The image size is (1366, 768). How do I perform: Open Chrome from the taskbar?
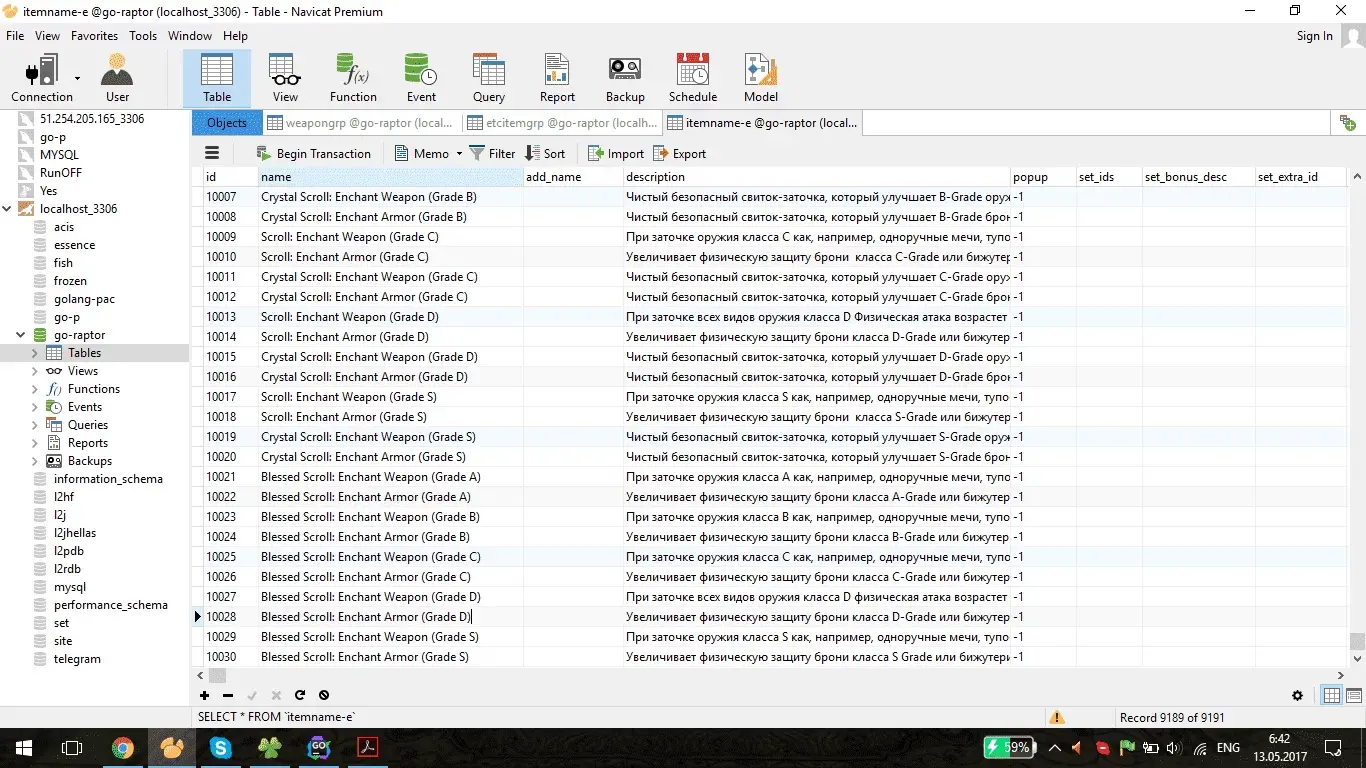tap(123, 747)
